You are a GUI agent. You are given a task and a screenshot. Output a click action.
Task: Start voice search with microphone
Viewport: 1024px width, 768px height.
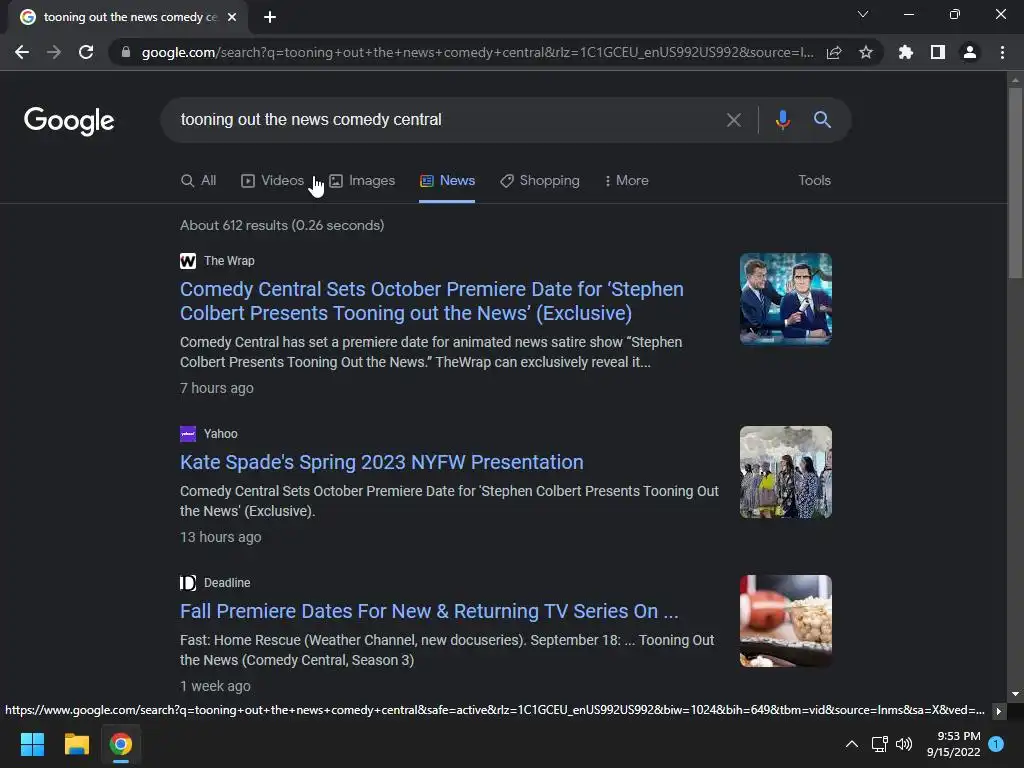(x=782, y=120)
